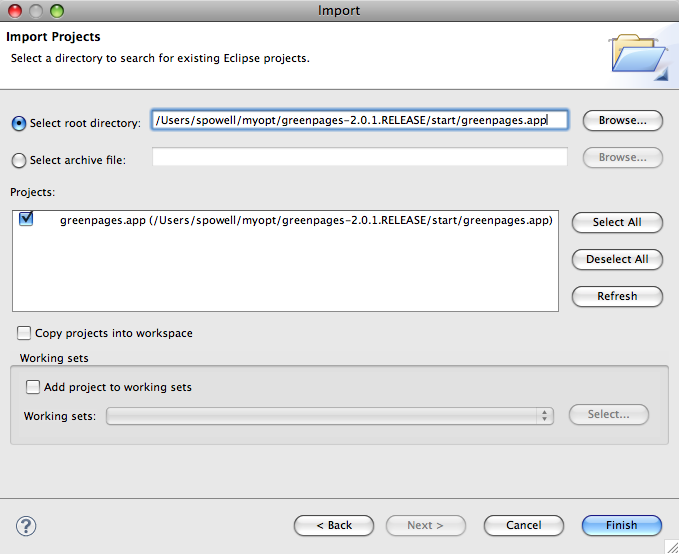
Task: Click the window resize grip corner
Action: [x=672, y=547]
